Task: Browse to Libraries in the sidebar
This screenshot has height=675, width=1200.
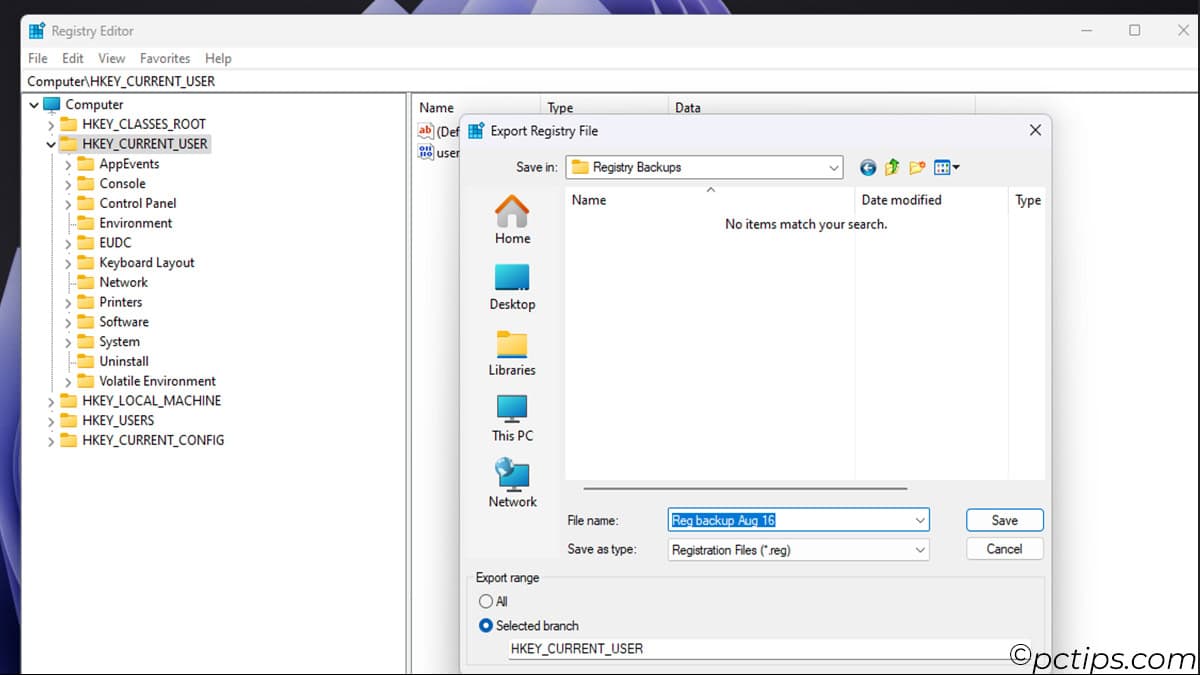Action: (512, 352)
